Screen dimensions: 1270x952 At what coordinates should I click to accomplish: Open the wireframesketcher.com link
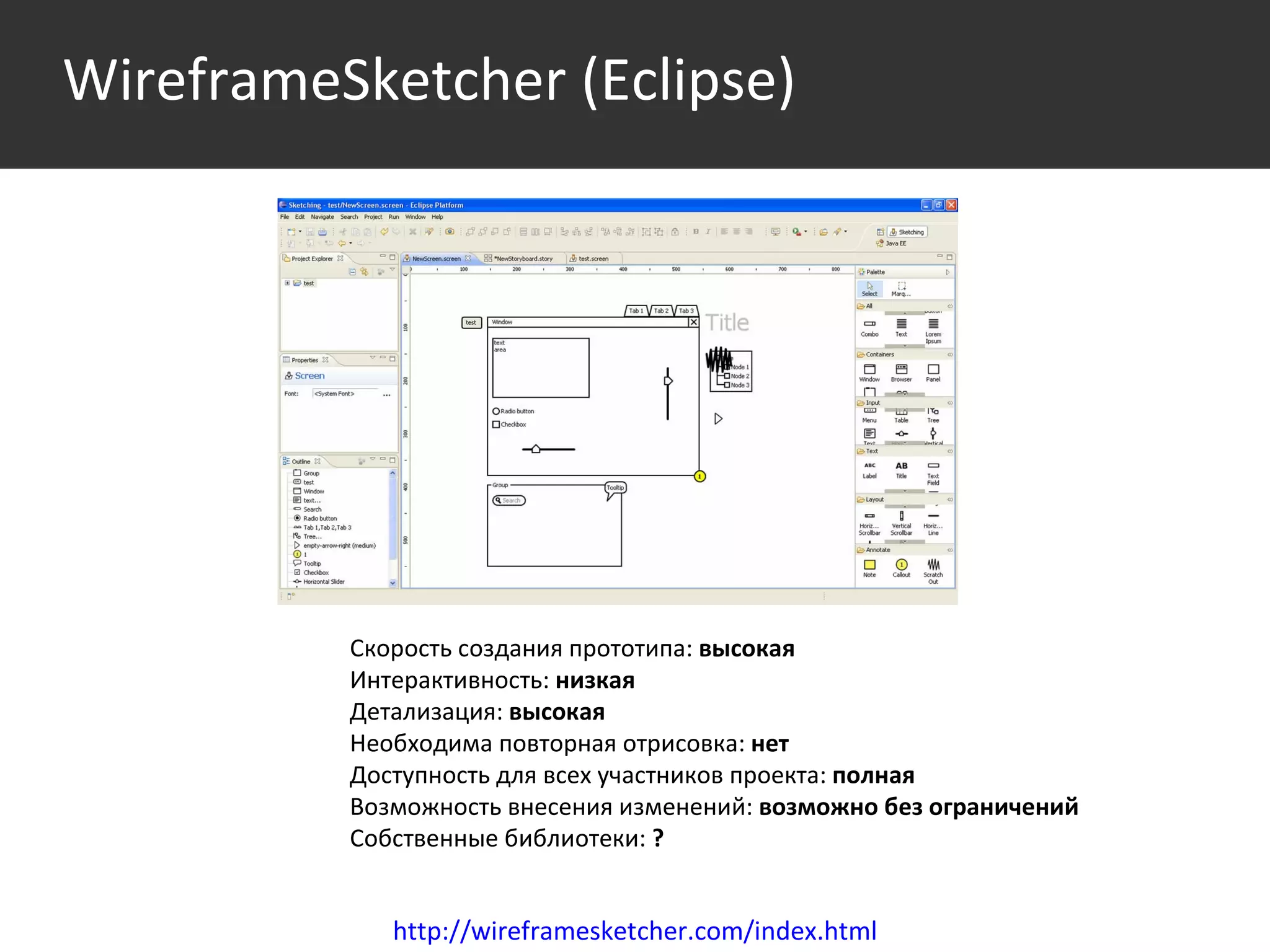[x=635, y=931]
